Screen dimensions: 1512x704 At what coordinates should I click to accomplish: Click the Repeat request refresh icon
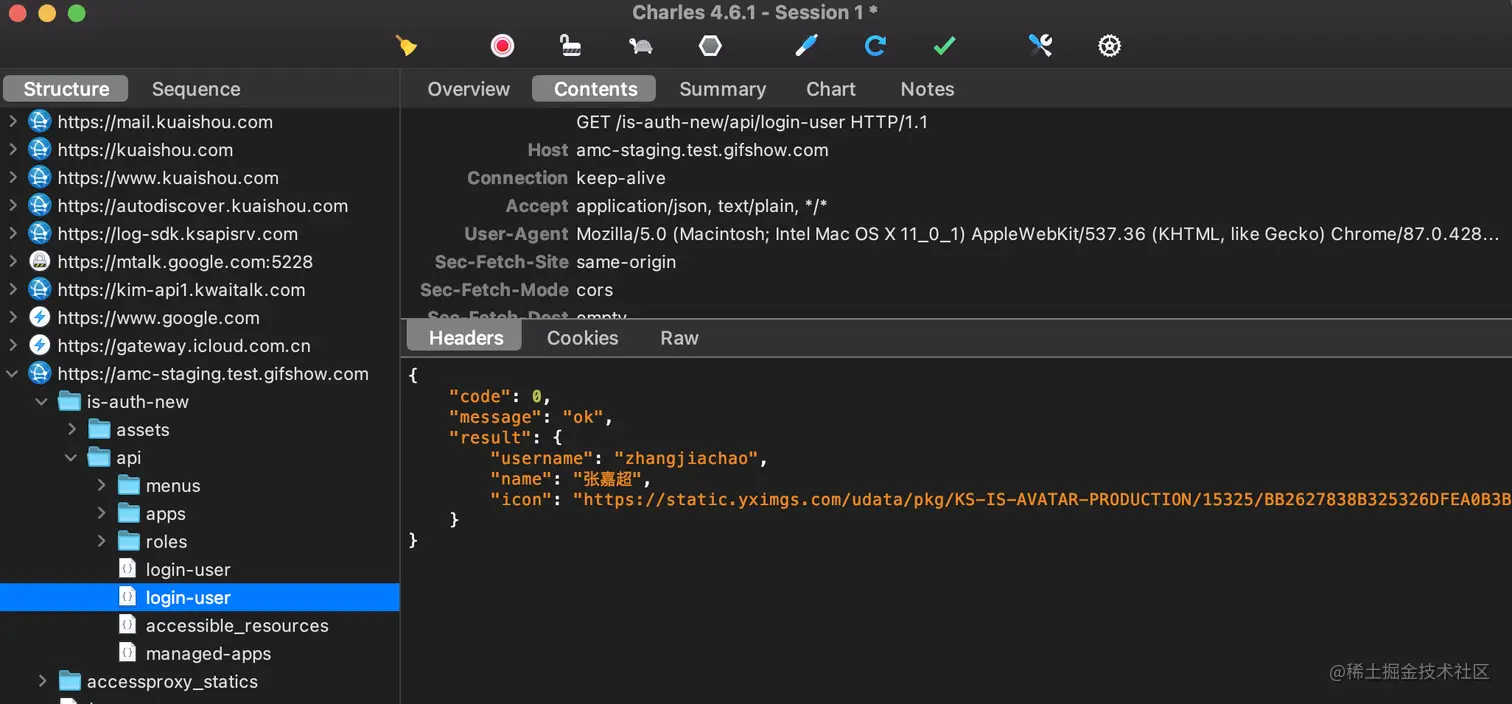(875, 45)
